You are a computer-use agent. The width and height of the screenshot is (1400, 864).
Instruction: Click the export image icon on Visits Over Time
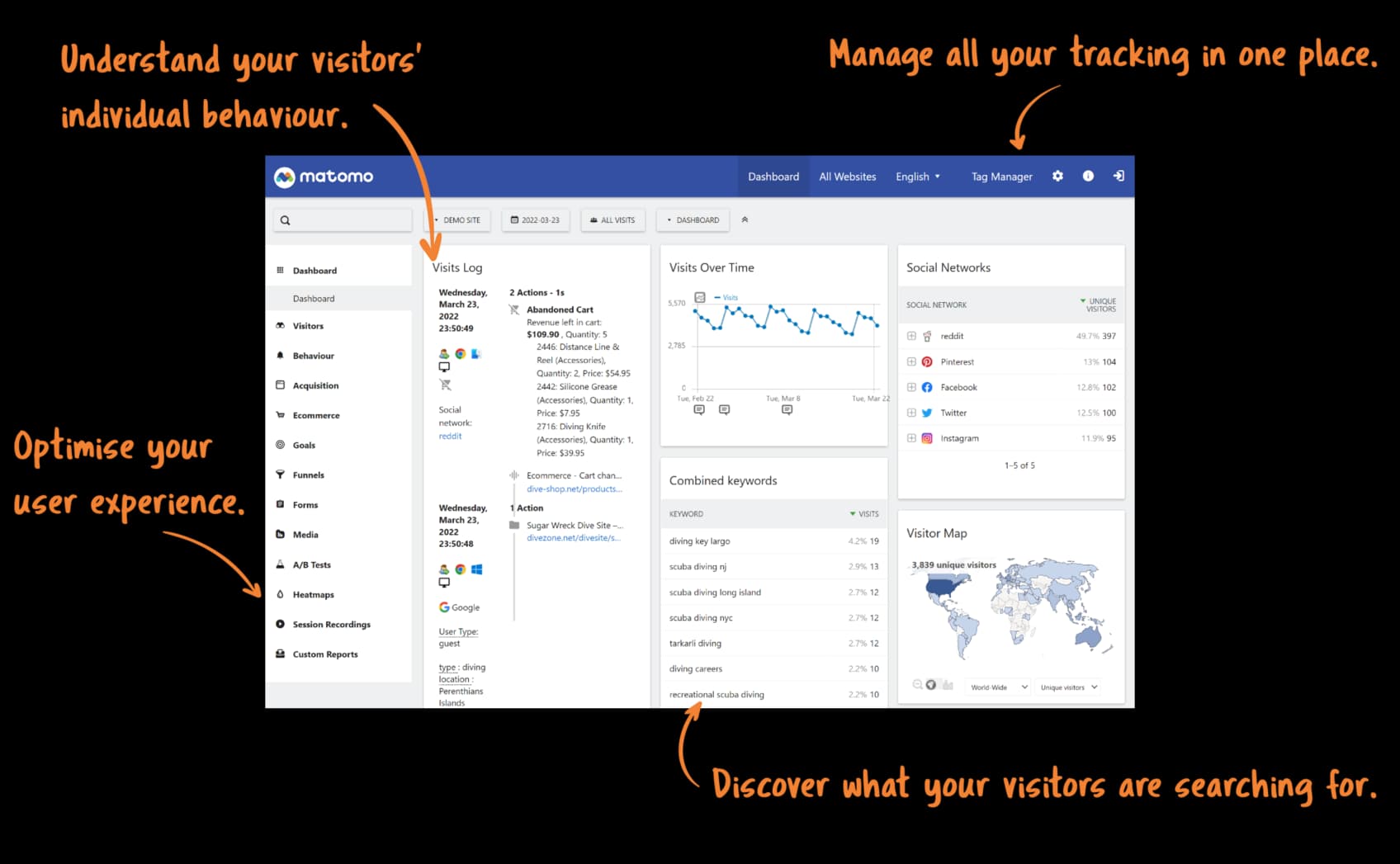700,296
